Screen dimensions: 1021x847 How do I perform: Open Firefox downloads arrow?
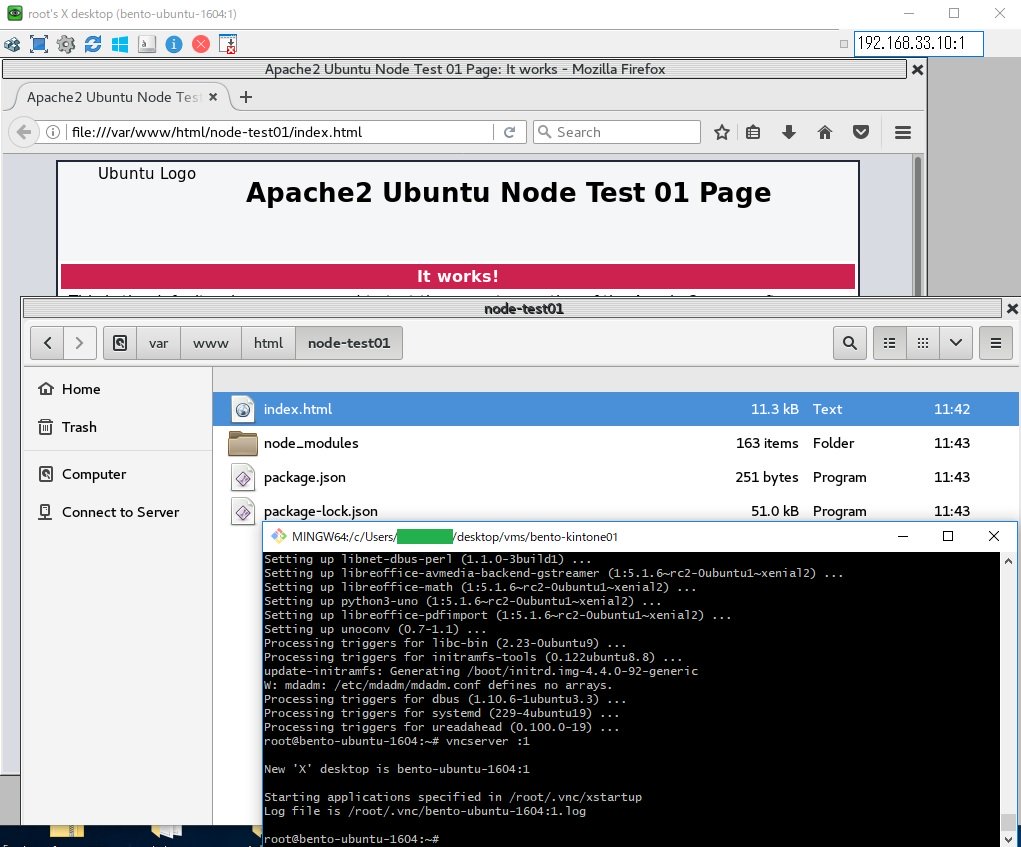[789, 133]
